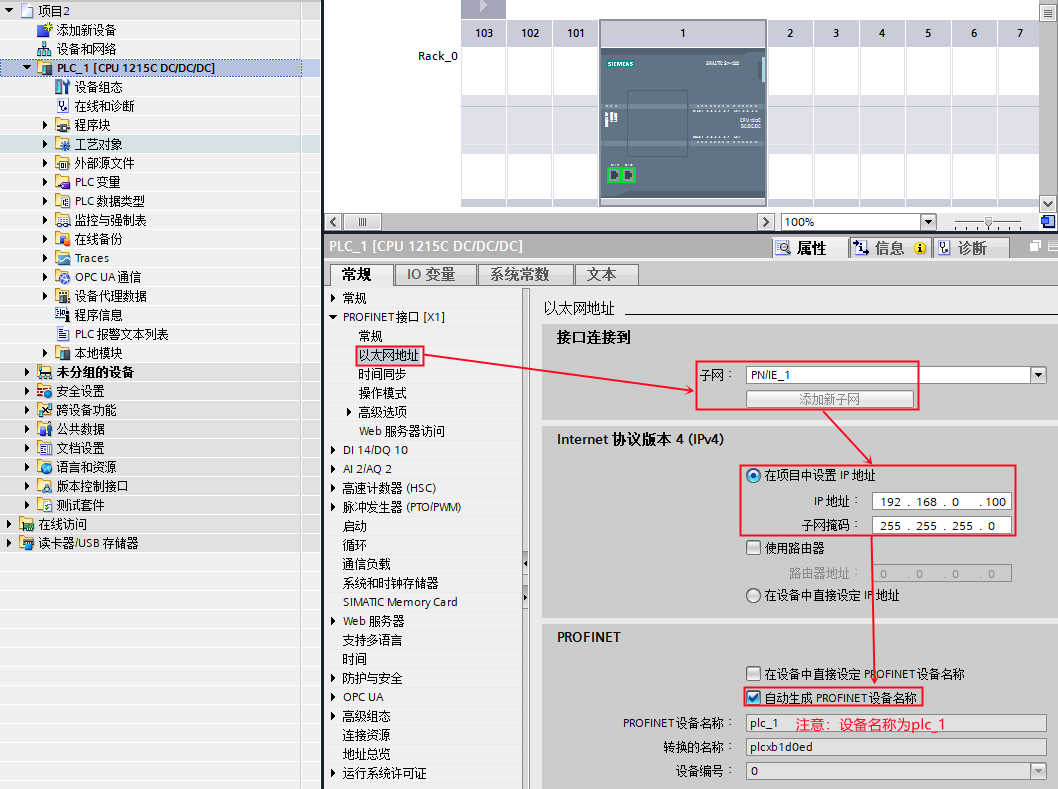Select 系统和时钟存储器 in the navigation
This screenshot has width=1058, height=789.
click(390, 583)
